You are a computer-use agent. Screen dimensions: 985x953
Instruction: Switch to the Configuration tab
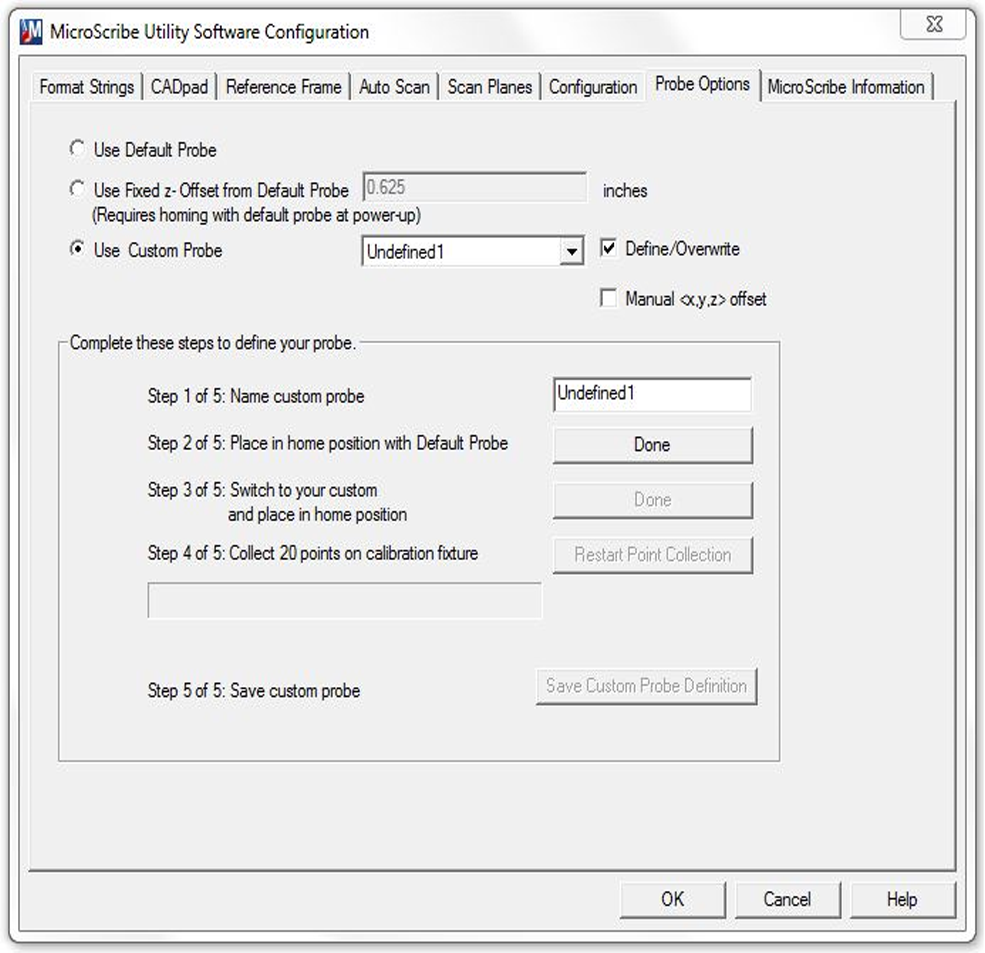coord(592,87)
